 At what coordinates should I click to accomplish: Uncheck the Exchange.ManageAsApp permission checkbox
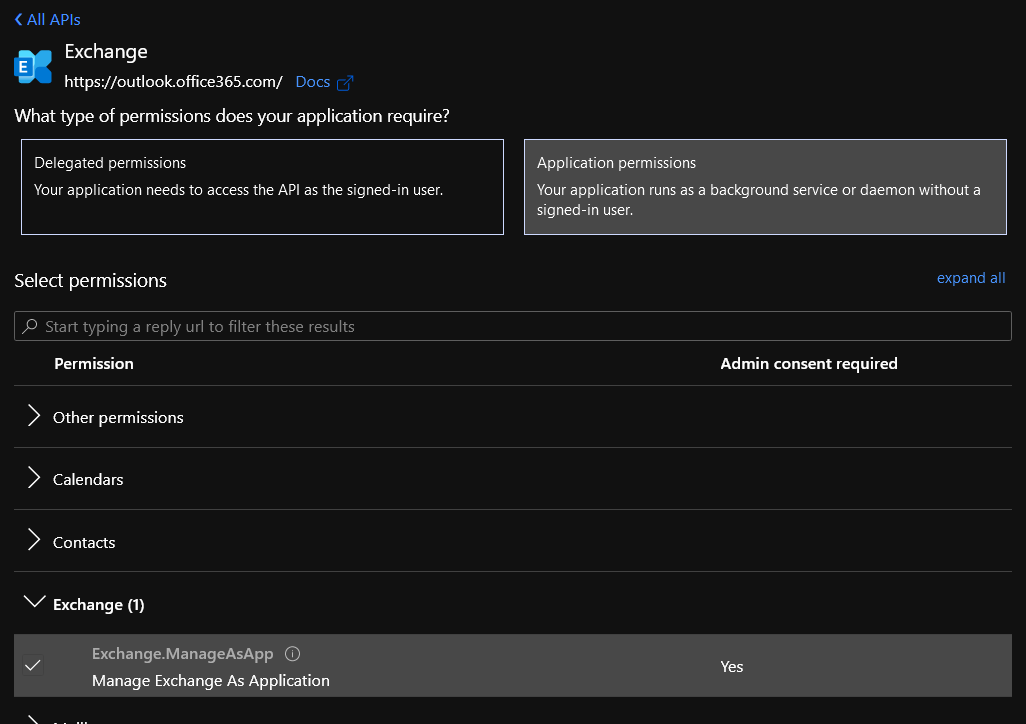[x=33, y=666]
